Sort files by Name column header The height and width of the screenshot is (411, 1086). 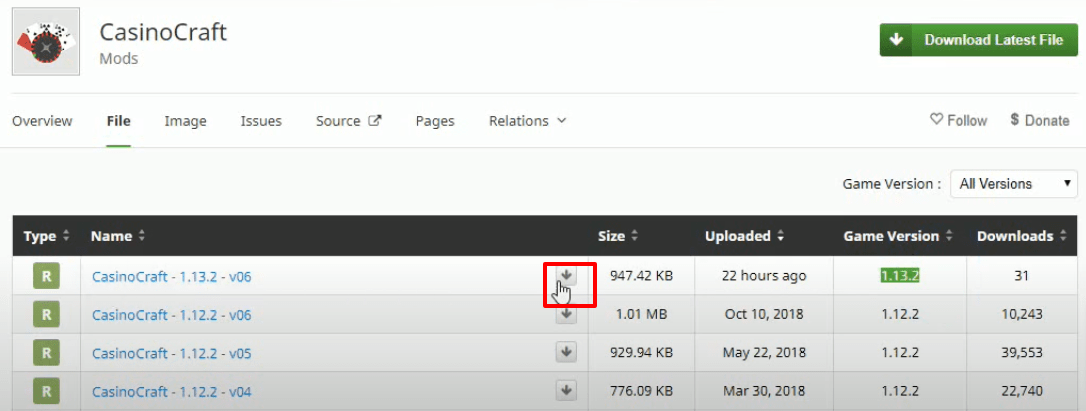(x=118, y=236)
